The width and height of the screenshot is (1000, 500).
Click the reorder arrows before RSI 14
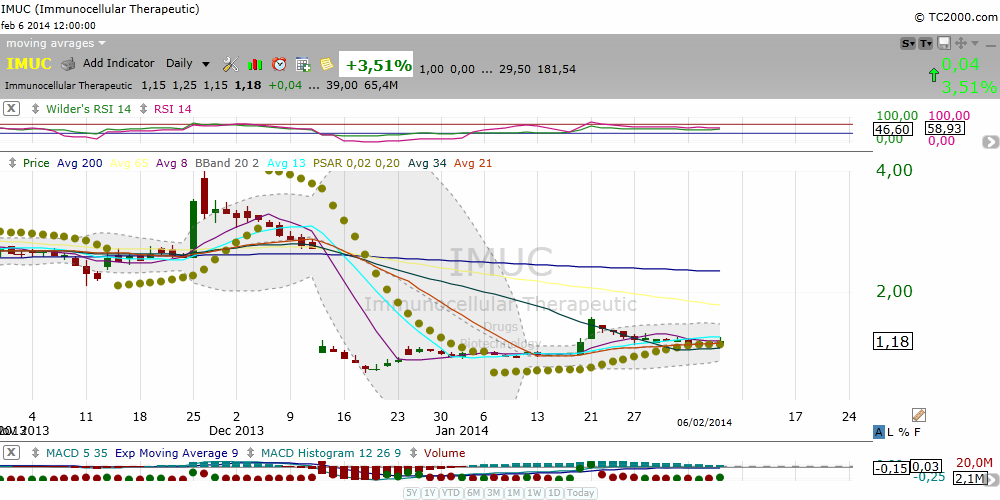point(143,109)
